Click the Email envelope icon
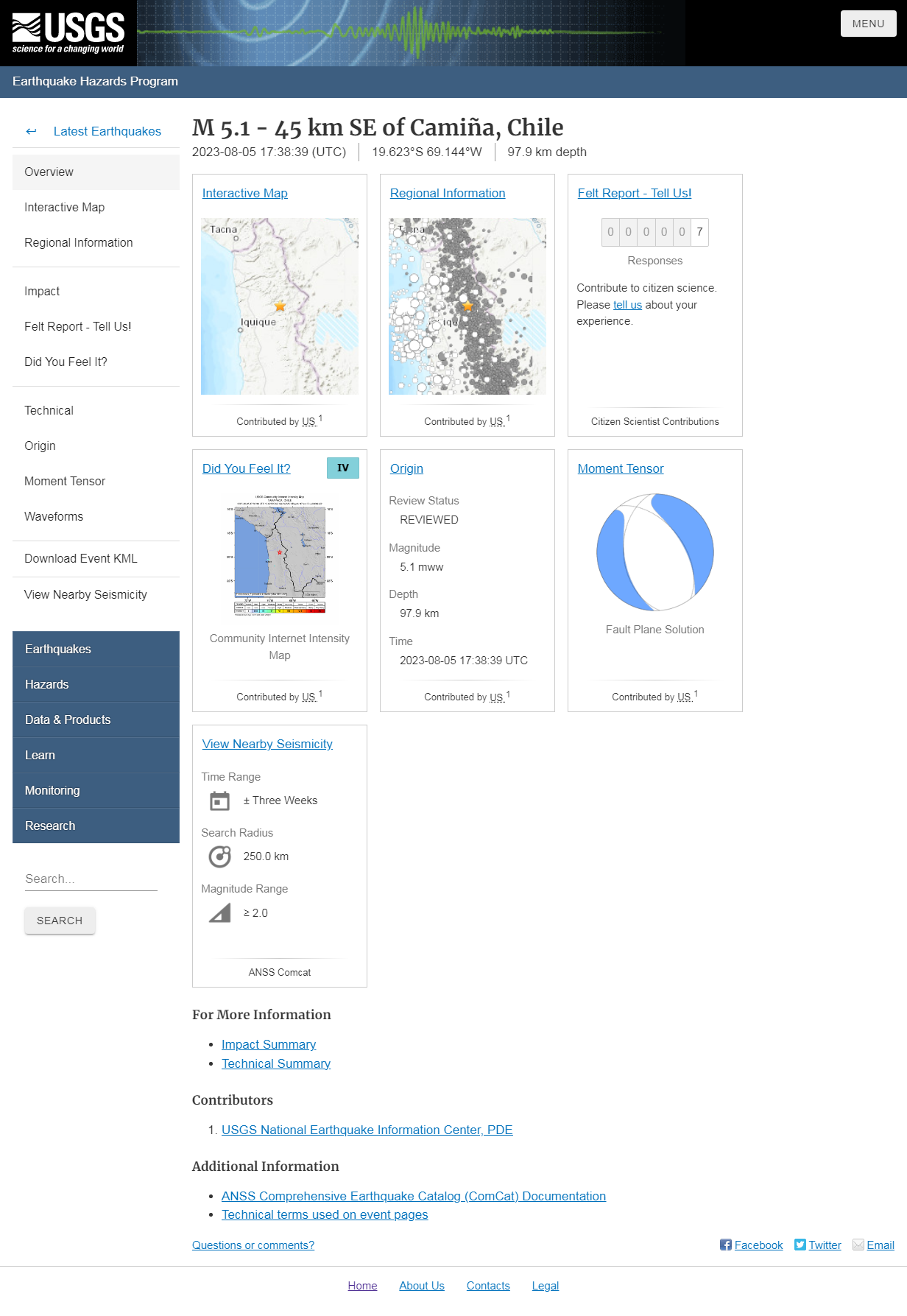This screenshot has height=1316, width=907. click(x=858, y=1245)
